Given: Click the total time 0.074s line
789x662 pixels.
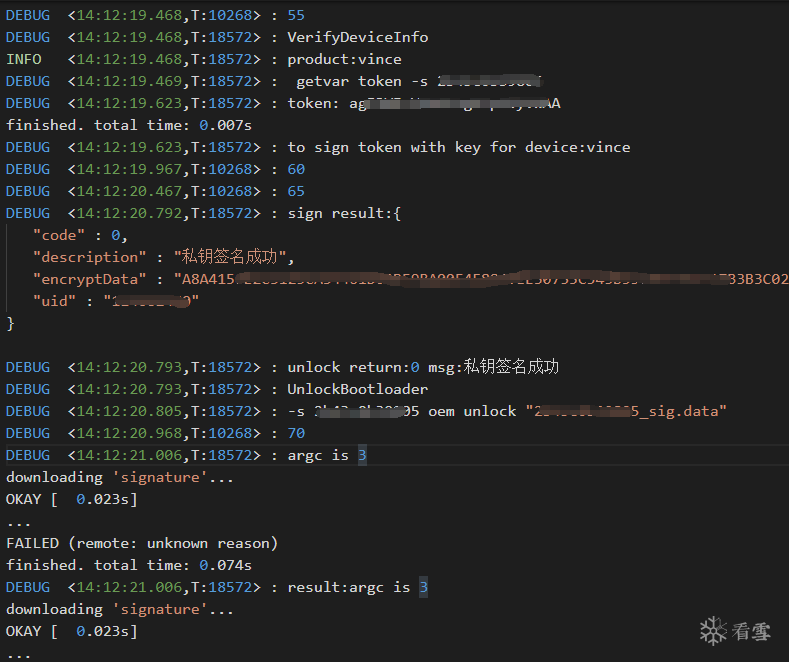Looking at the screenshot, I should (x=128, y=565).
